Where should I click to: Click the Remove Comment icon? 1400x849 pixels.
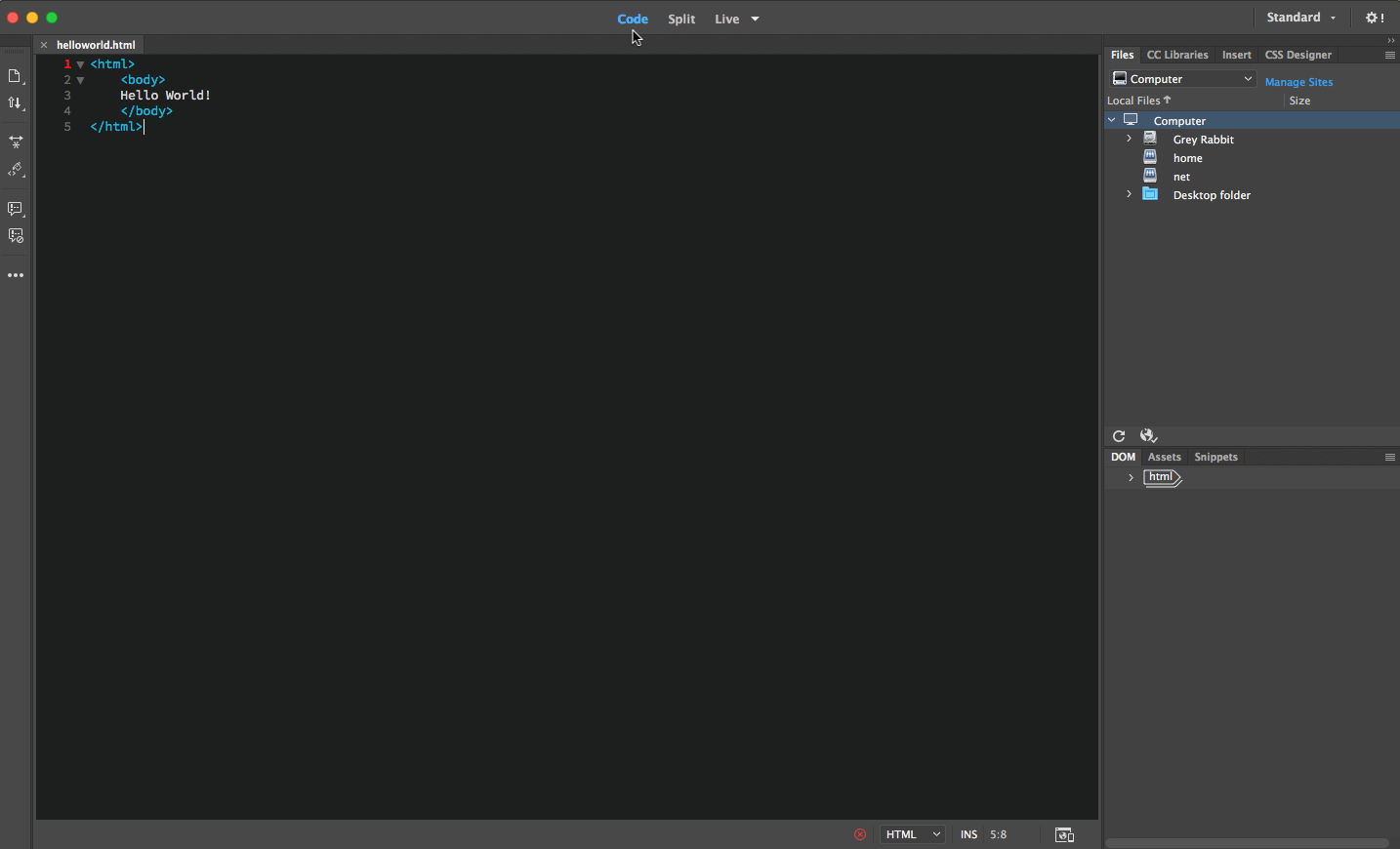tap(16, 236)
